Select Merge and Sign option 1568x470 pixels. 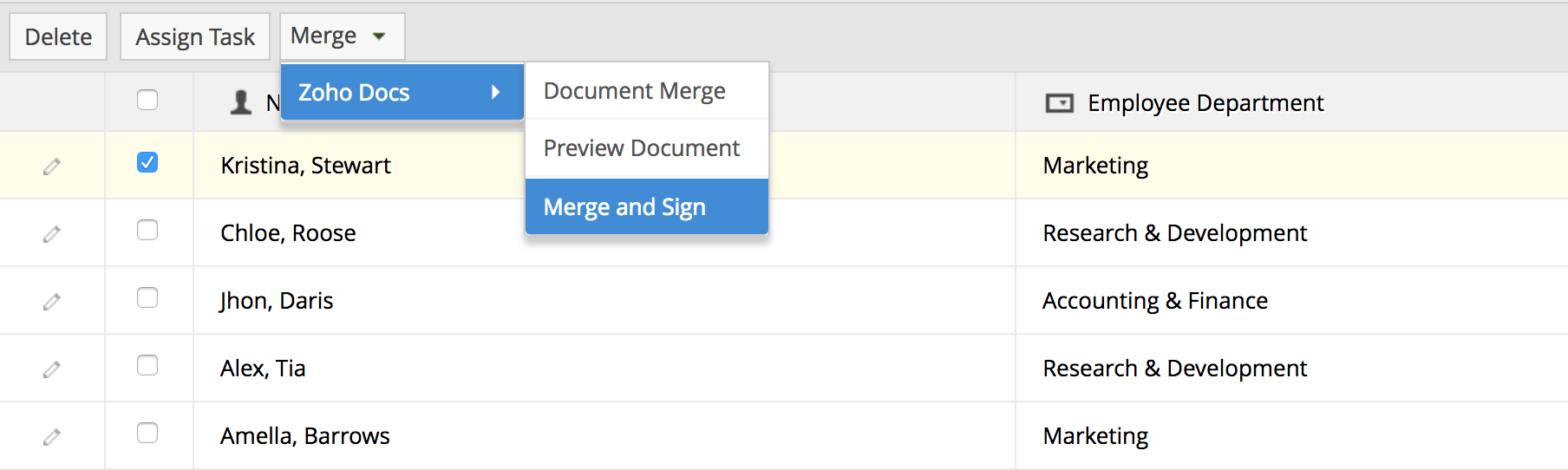click(624, 207)
